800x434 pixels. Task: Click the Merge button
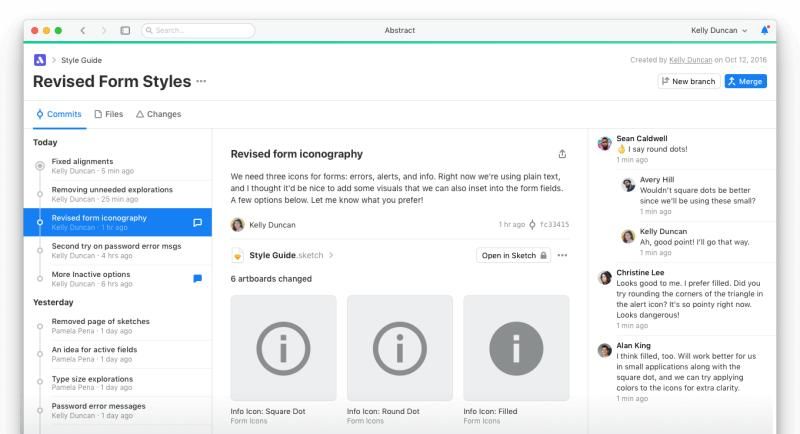745,81
